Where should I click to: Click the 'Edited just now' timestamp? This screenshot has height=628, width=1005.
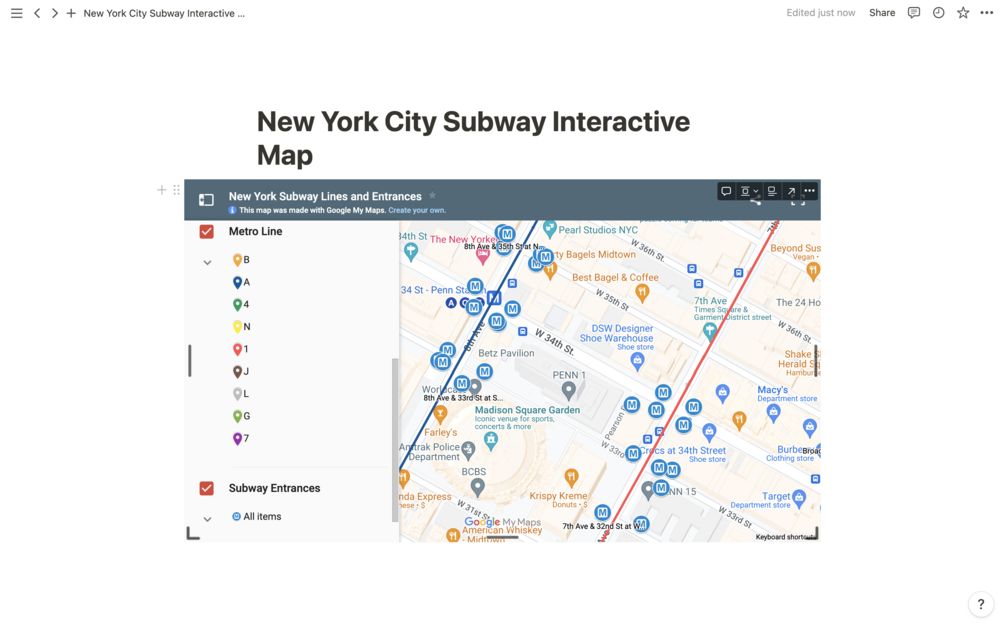[820, 13]
